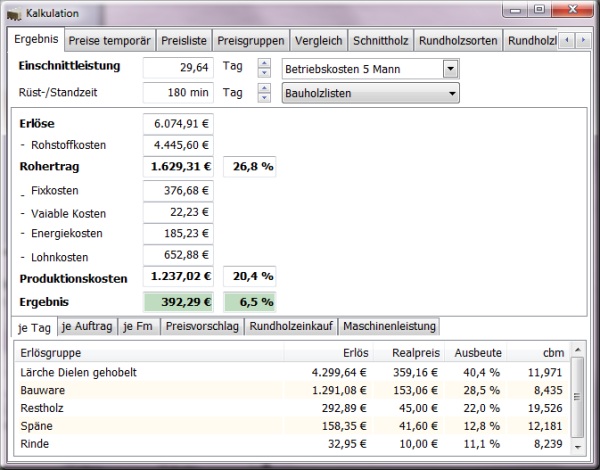Sort by the cbm column header
Image resolution: width=600 pixels, height=470 pixels.
538,352
